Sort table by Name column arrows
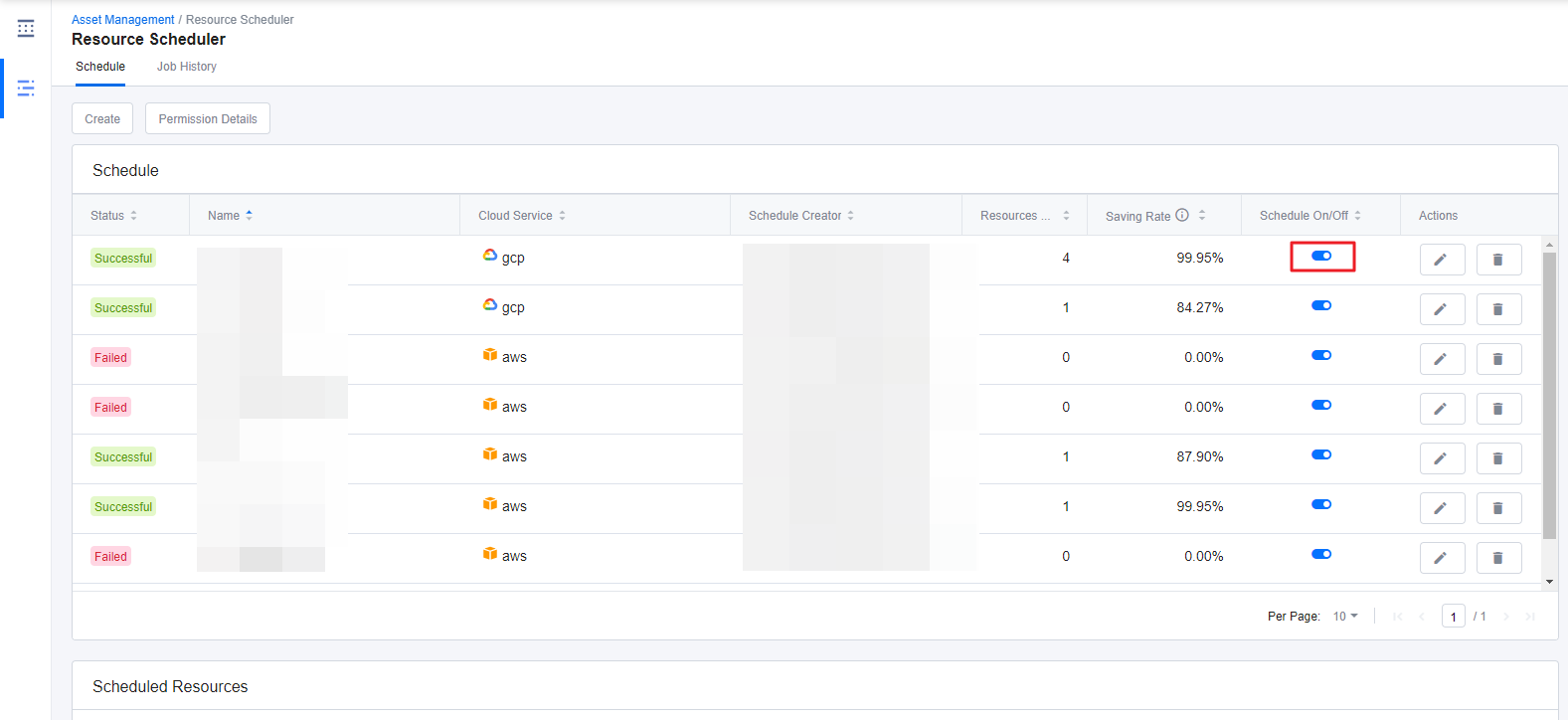The width and height of the screenshot is (1568, 720). coord(249,215)
